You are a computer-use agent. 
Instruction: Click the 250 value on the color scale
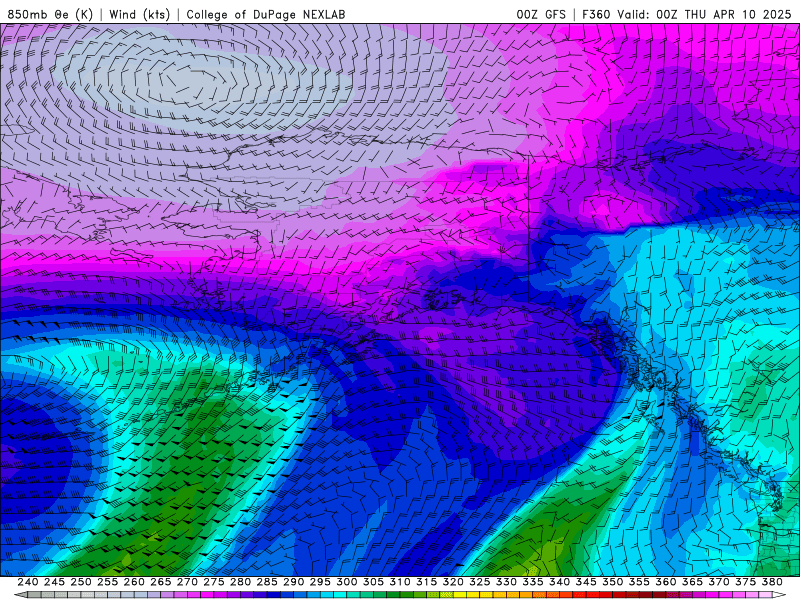(81, 582)
